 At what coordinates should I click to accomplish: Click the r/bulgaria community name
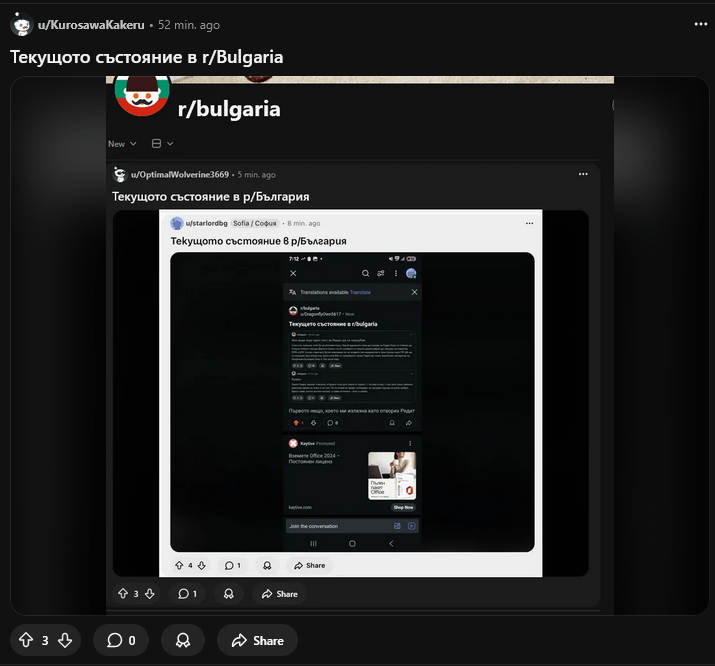pyautogui.click(x=229, y=109)
